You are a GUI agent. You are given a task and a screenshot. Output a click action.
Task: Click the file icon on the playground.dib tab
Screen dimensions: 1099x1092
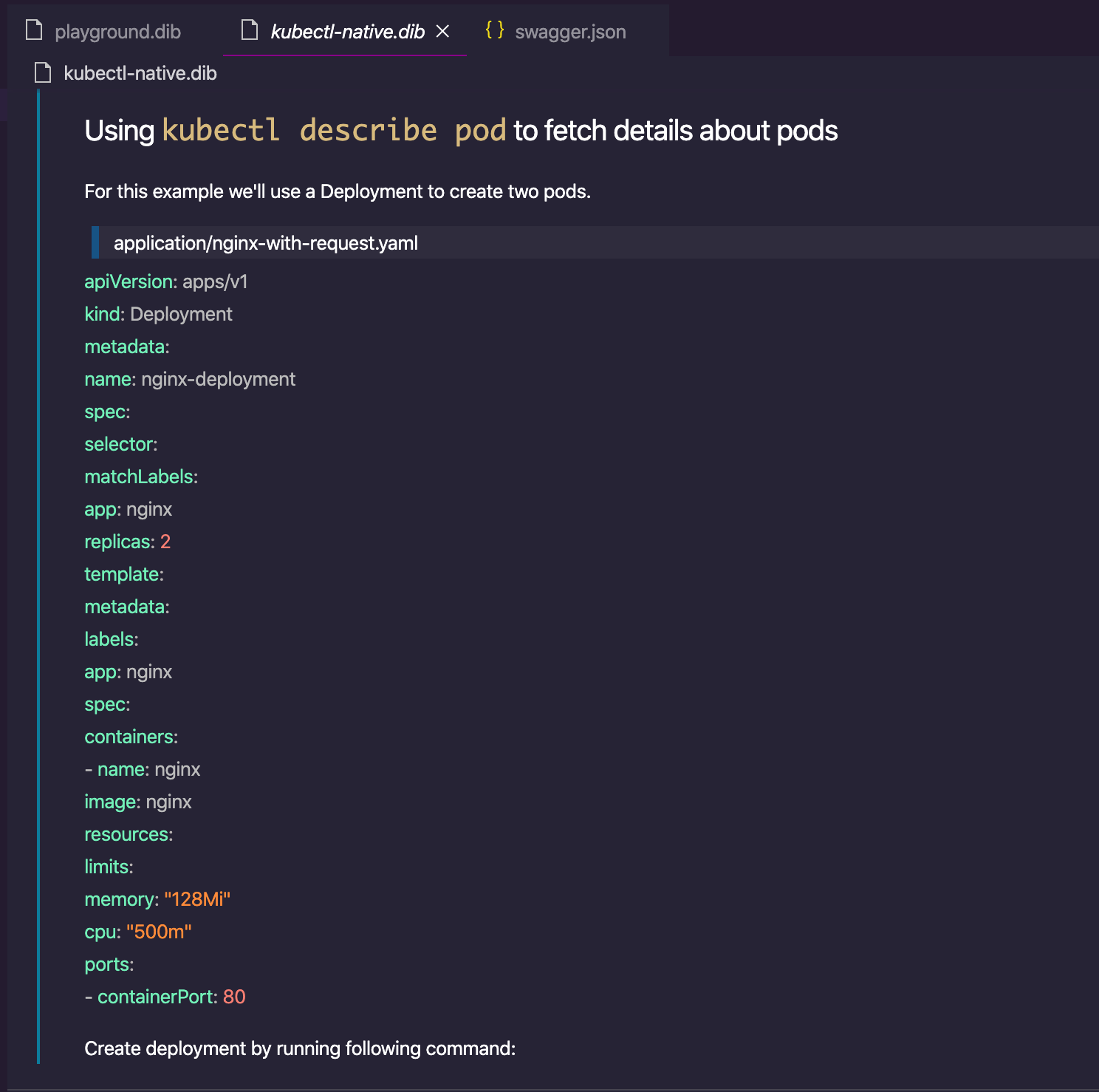pyautogui.click(x=33, y=30)
